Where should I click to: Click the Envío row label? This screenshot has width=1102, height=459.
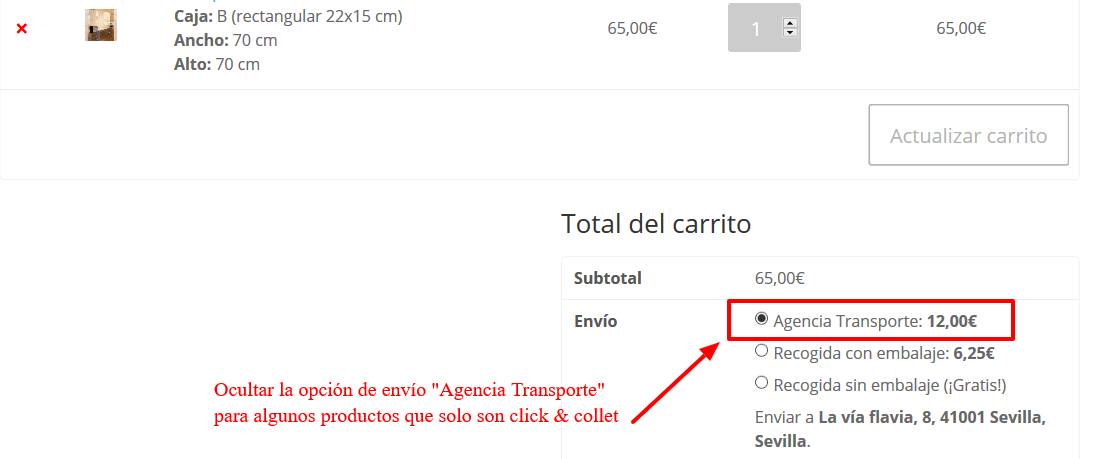coord(595,321)
